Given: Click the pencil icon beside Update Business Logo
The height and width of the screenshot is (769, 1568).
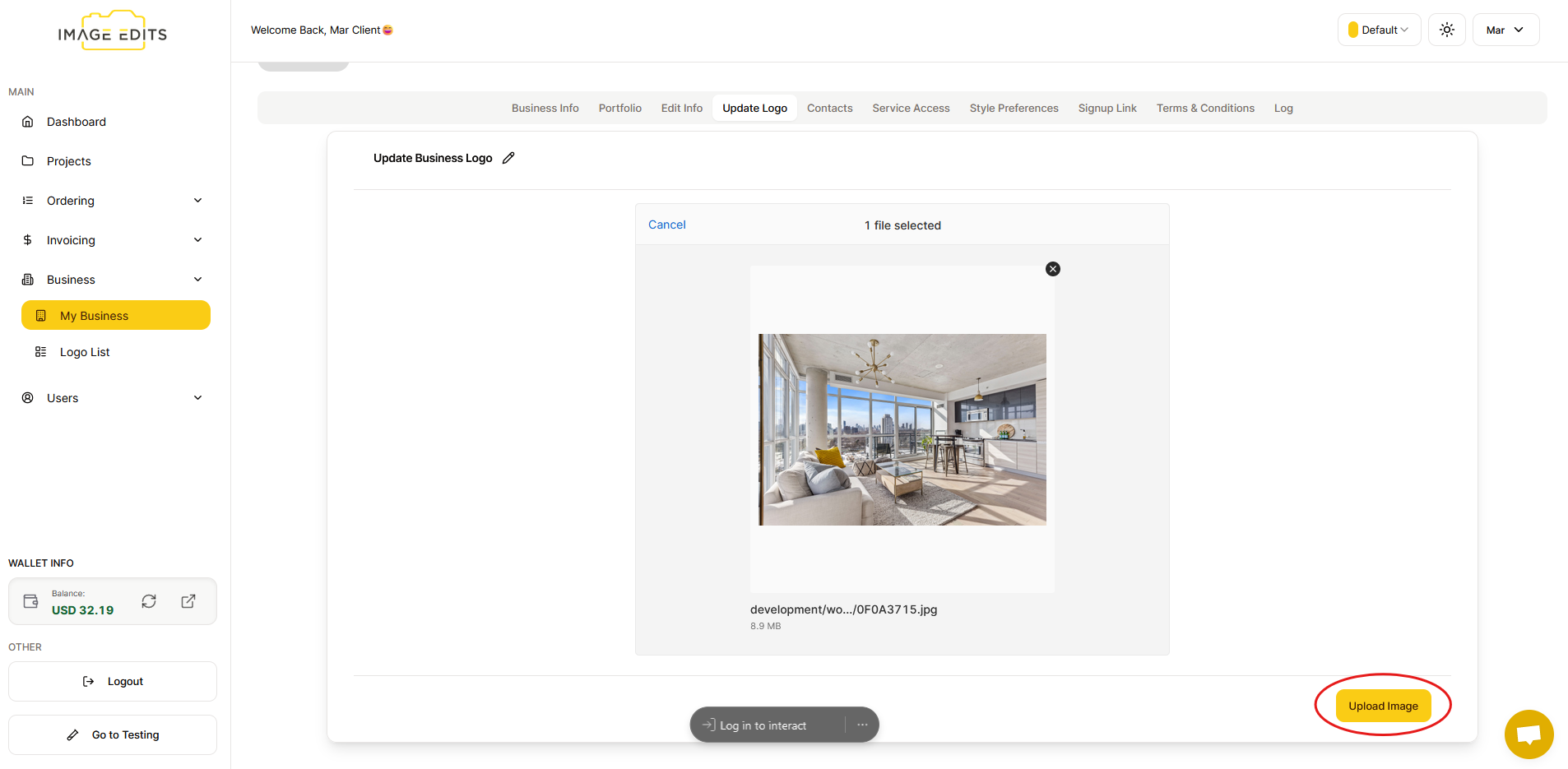Looking at the screenshot, I should click(x=508, y=158).
